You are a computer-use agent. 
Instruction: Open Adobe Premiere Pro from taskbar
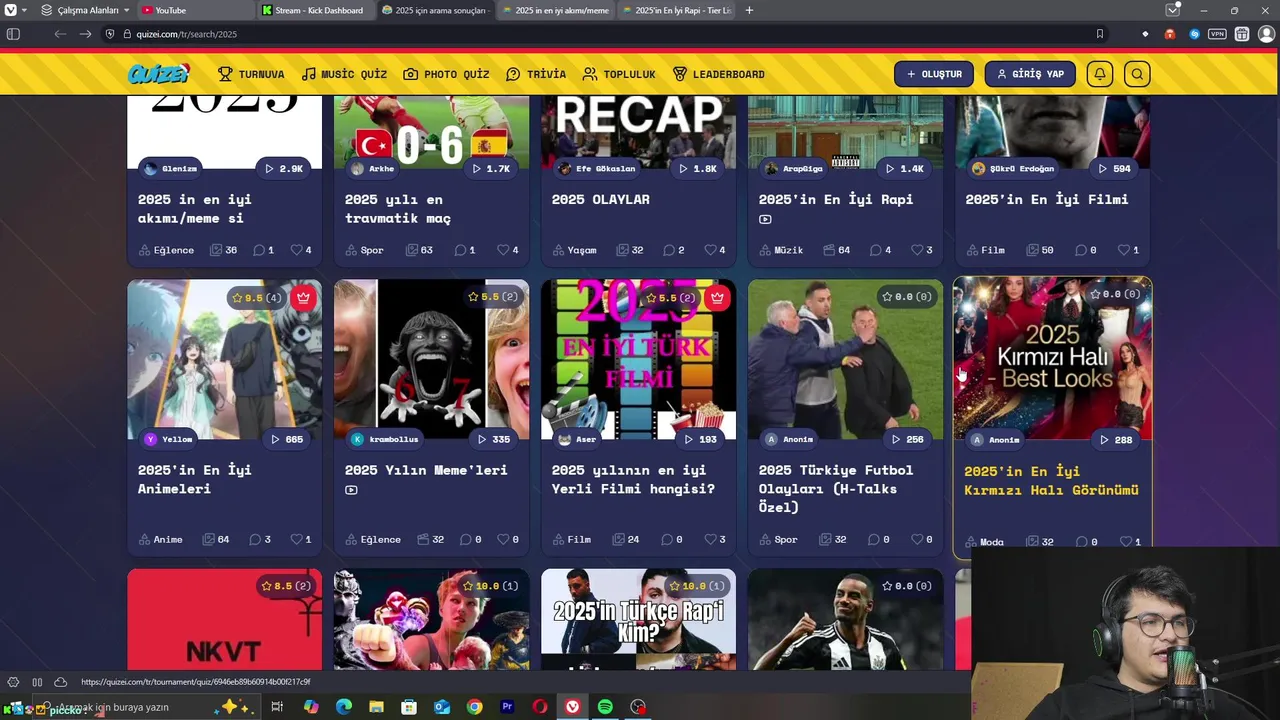tap(507, 707)
